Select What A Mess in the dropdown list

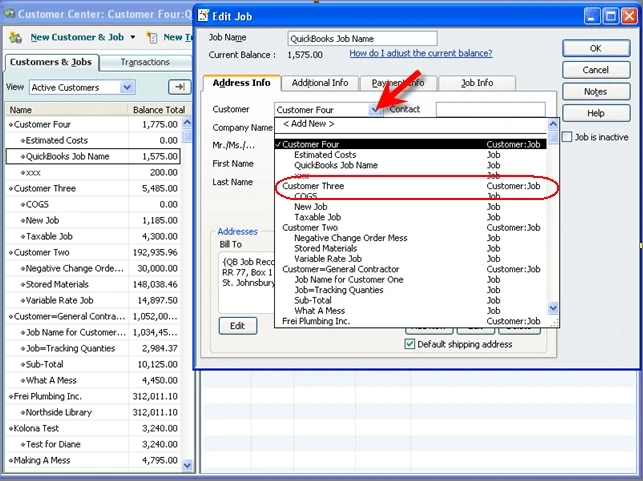click(x=410, y=311)
